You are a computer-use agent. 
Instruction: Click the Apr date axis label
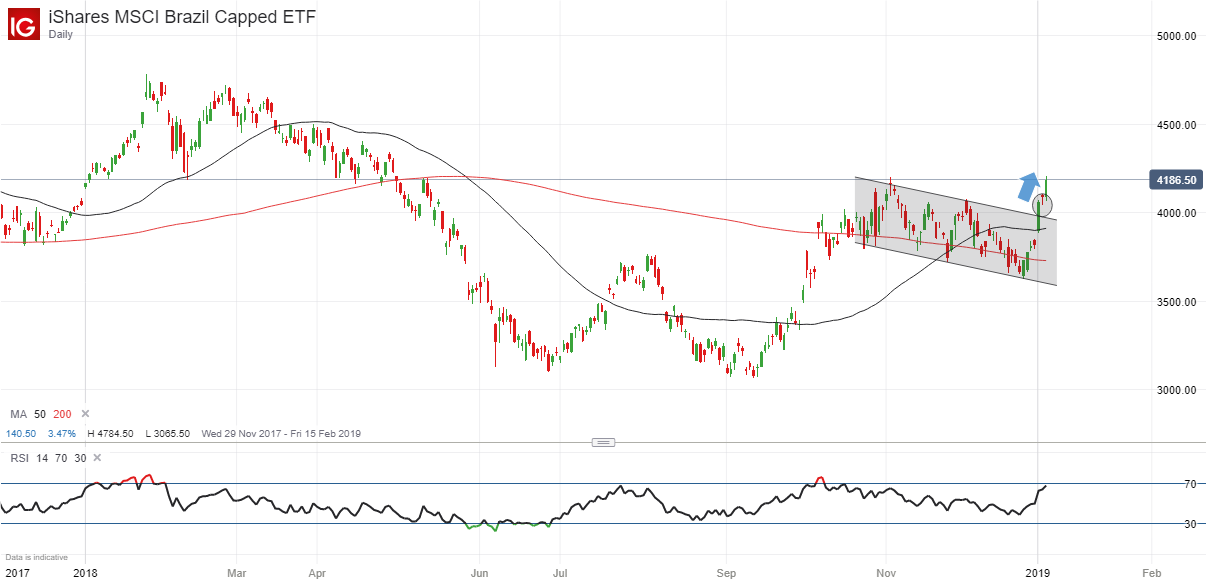[316, 574]
